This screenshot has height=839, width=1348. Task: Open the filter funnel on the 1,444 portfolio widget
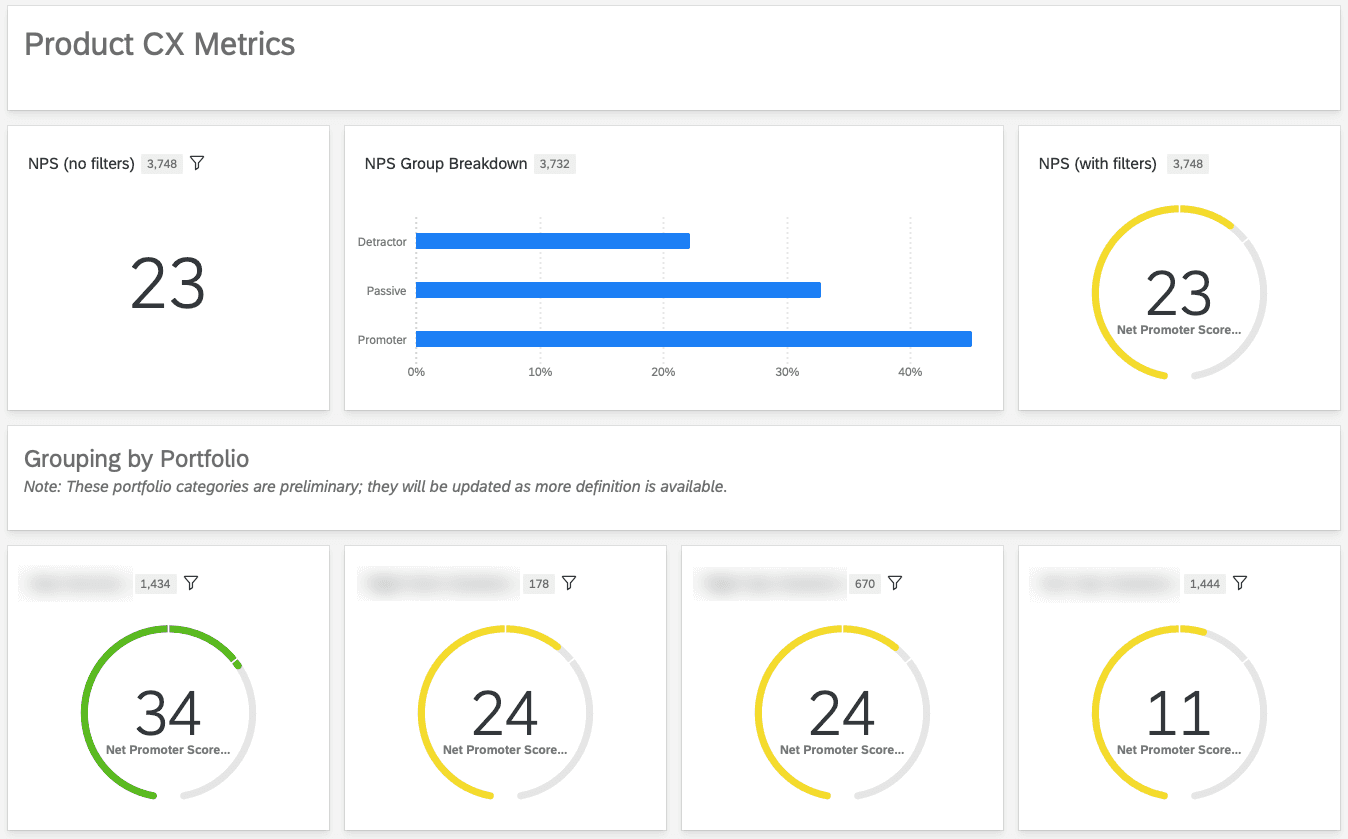(1240, 583)
